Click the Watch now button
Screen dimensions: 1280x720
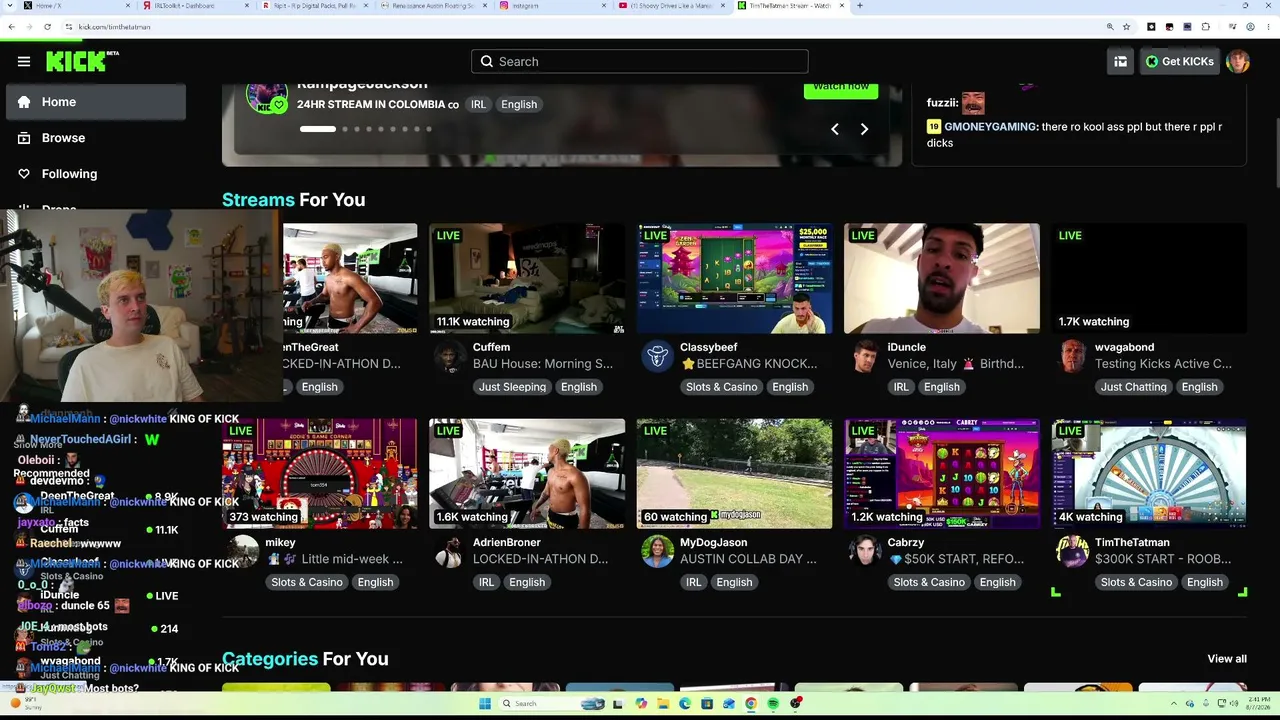point(841,88)
